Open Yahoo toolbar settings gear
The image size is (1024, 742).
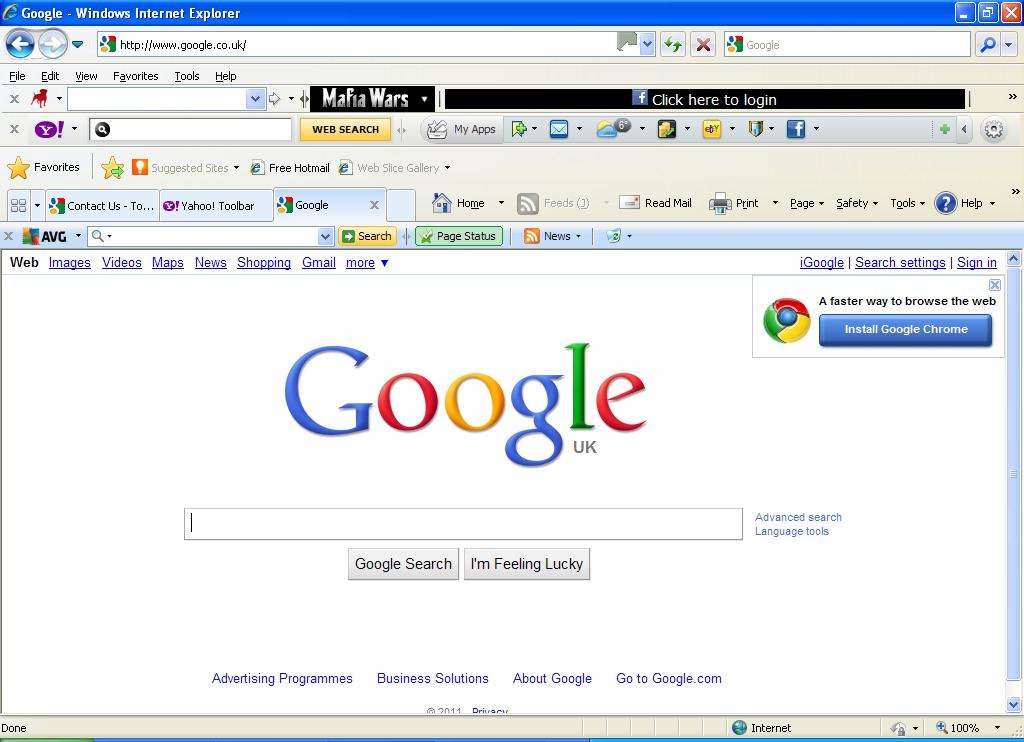[993, 129]
